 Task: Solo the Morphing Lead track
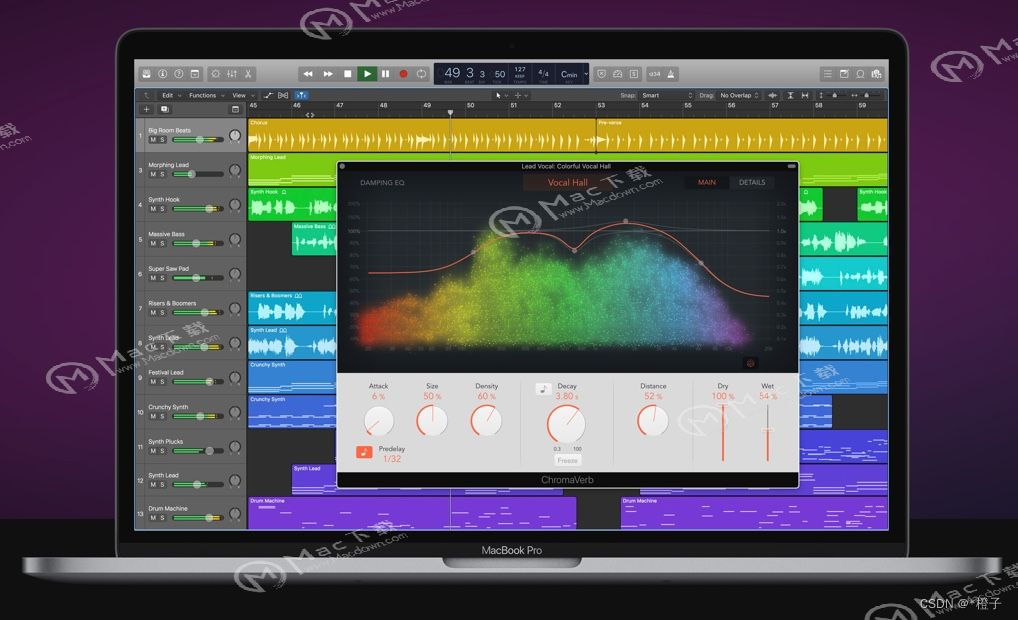[162, 174]
